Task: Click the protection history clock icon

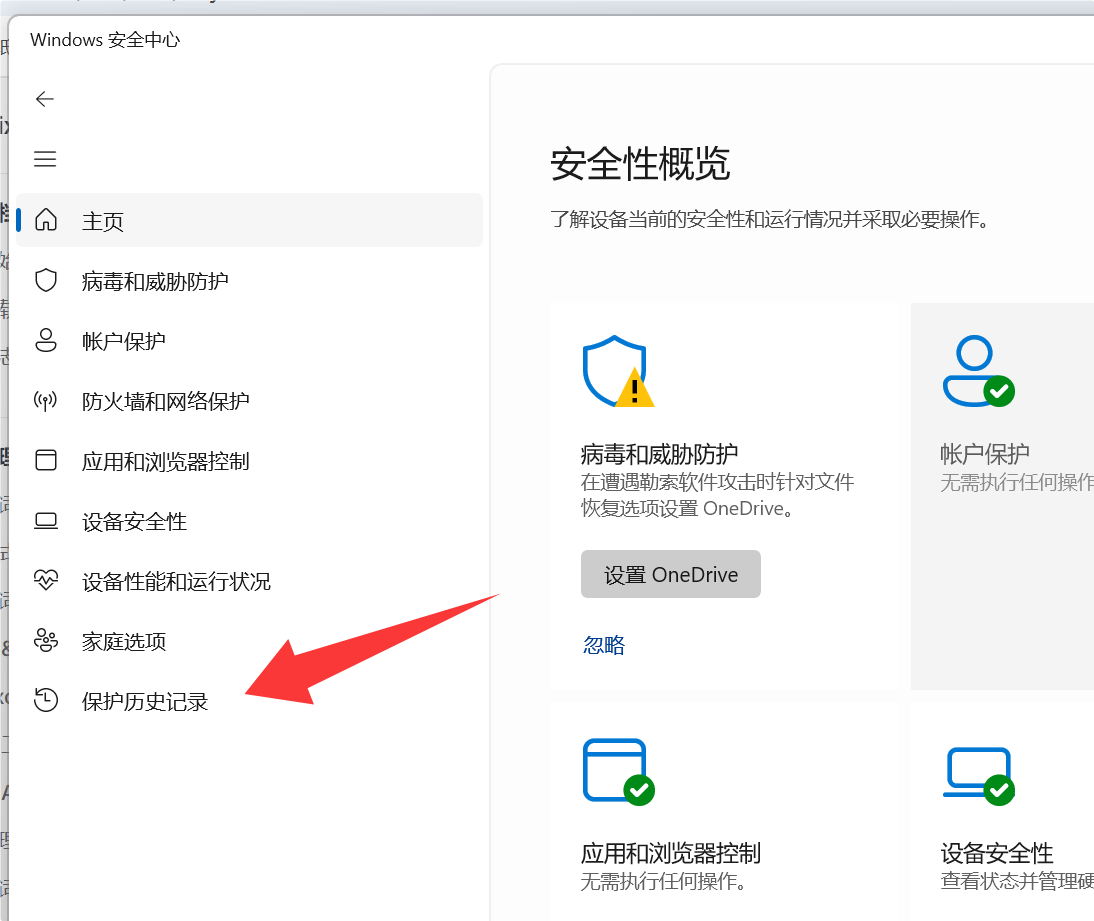Action: pos(46,701)
